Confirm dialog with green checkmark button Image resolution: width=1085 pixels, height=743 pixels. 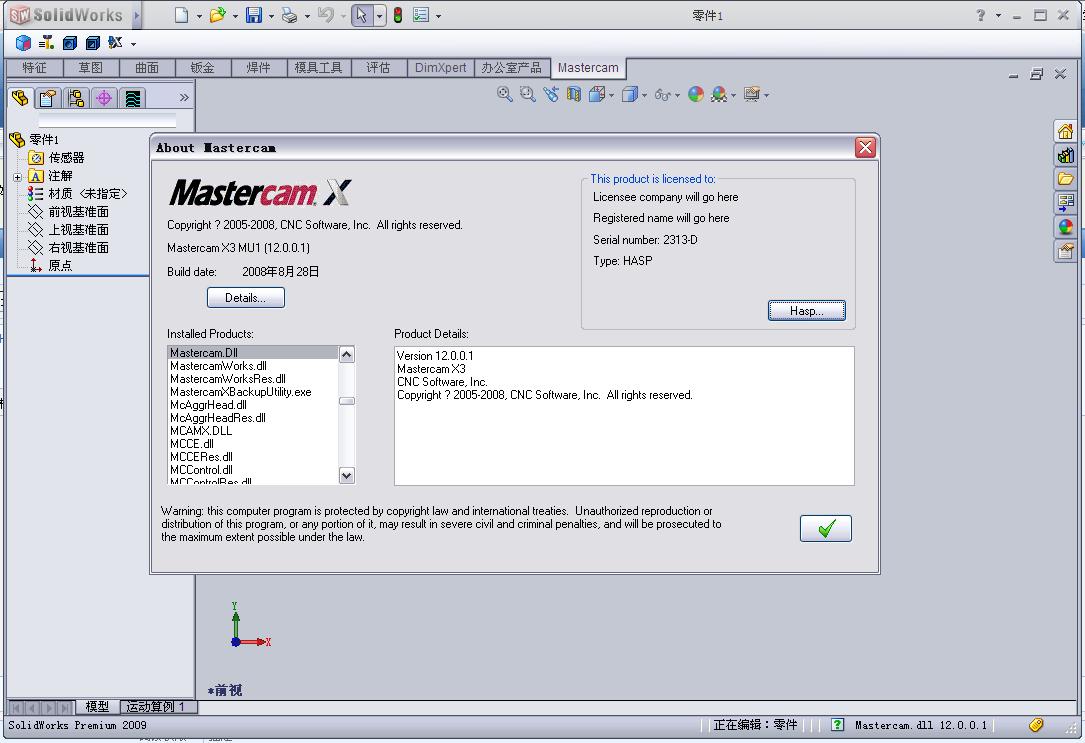click(x=826, y=529)
